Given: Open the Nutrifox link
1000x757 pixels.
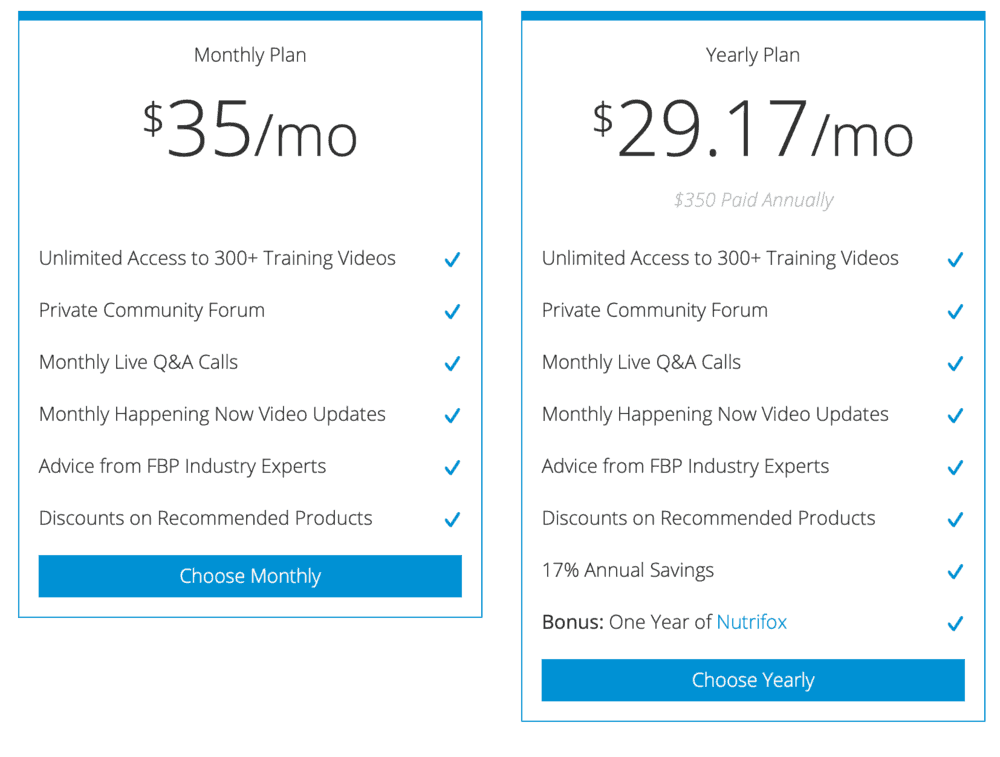Looking at the screenshot, I should 752,621.
